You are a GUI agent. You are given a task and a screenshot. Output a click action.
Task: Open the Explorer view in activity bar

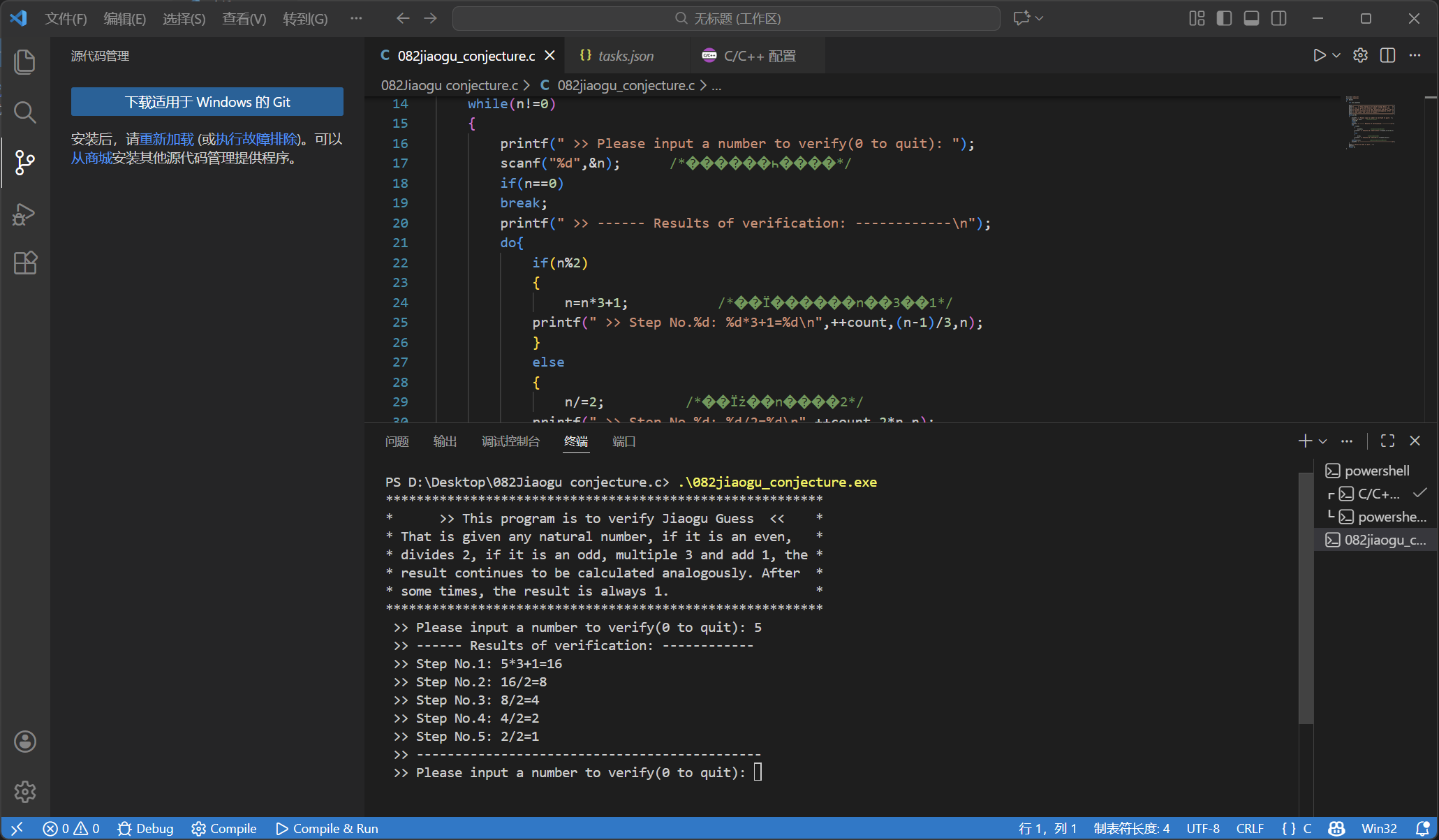coord(25,61)
